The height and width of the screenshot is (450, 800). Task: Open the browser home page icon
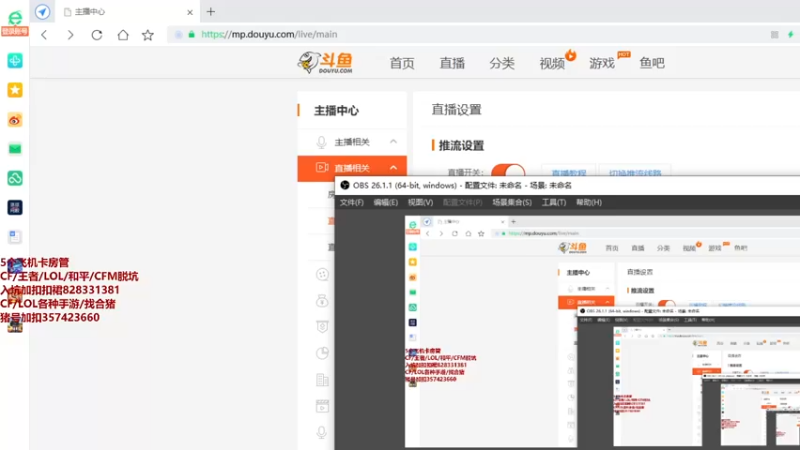(x=123, y=35)
